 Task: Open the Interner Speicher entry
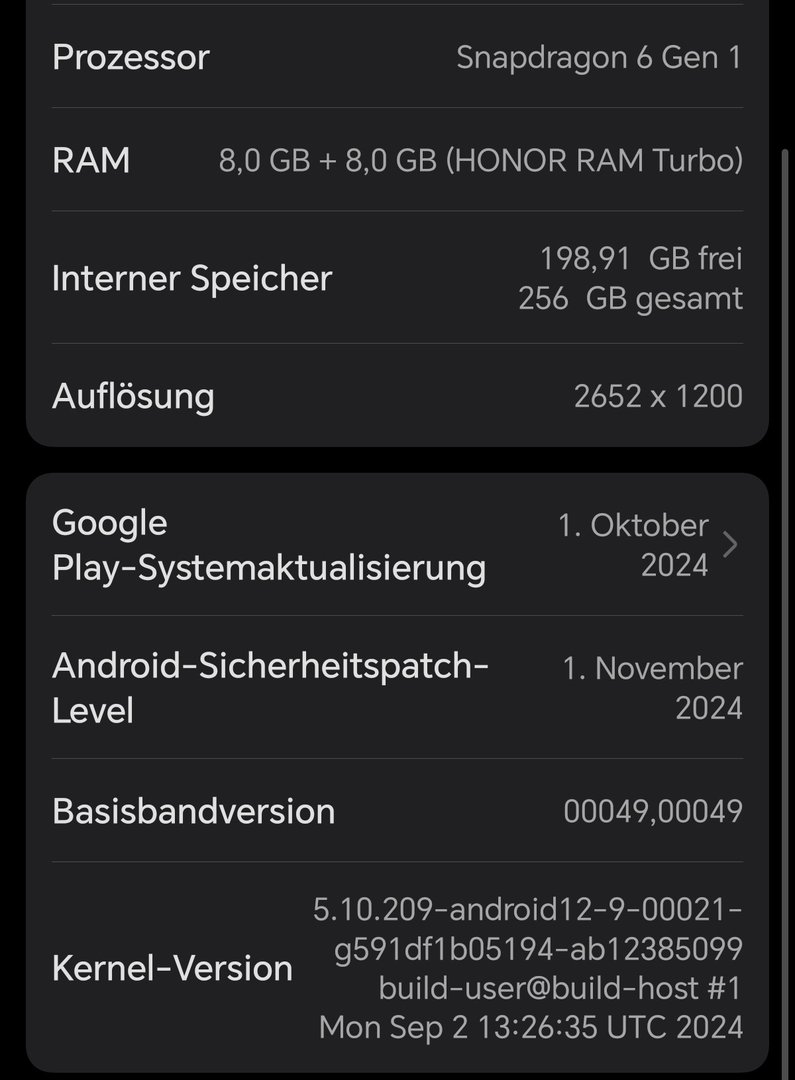(x=191, y=278)
